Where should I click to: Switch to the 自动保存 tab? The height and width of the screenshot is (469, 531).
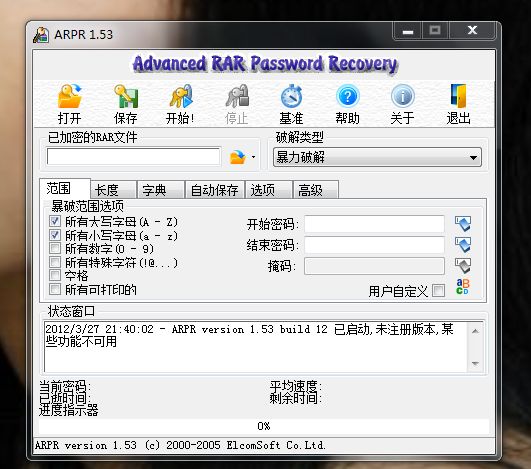[x=215, y=190]
